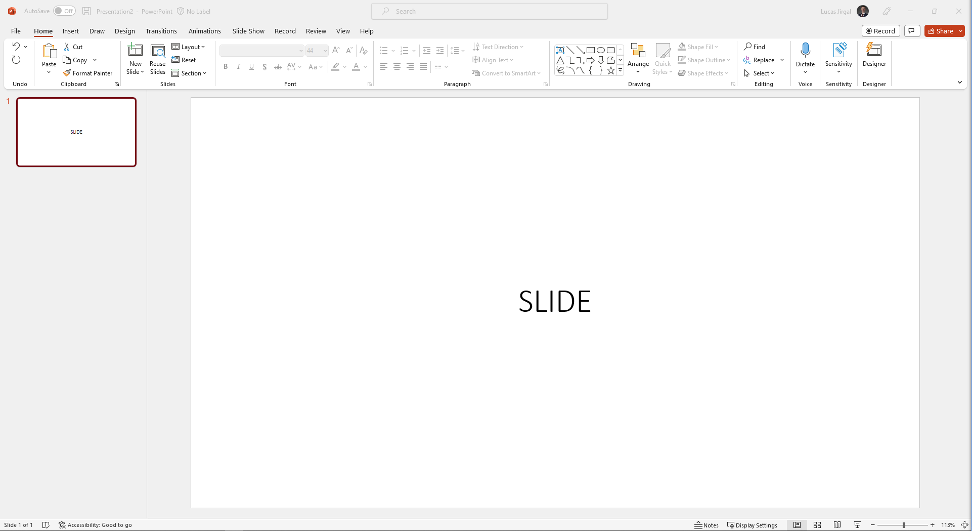Start Dictate with the microphone icon
The width and height of the screenshot is (972, 531).
coord(805,51)
